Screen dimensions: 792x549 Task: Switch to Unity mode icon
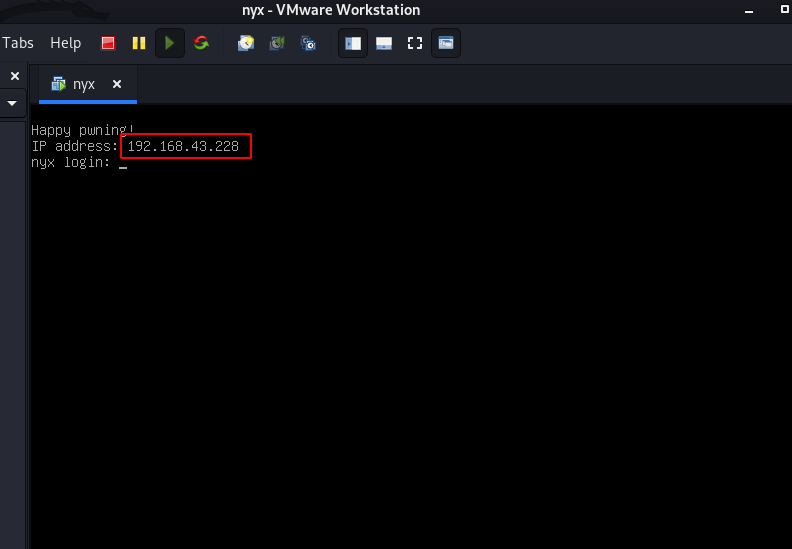click(446, 43)
